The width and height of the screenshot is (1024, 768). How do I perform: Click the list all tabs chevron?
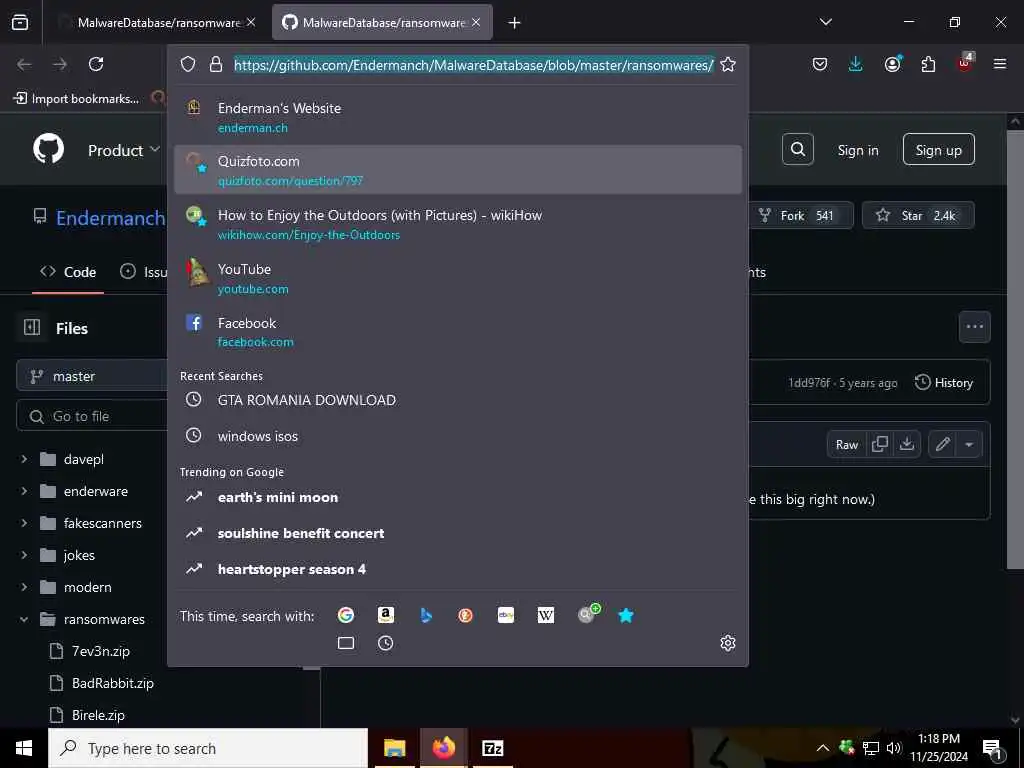(x=825, y=22)
